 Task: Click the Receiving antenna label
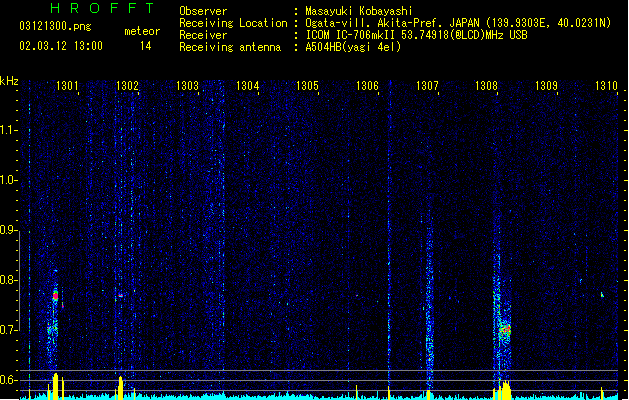point(230,47)
